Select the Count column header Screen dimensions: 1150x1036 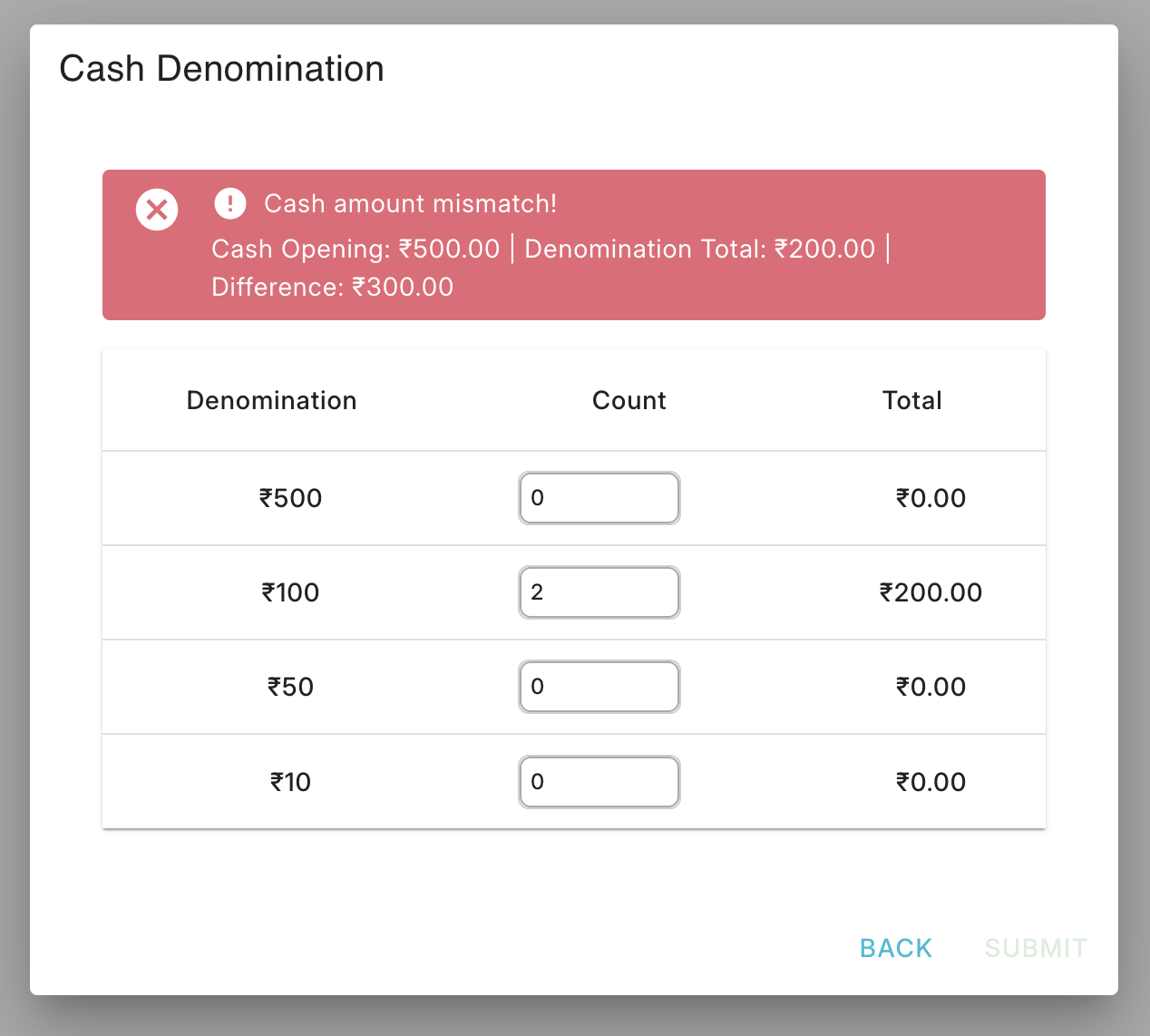629,400
